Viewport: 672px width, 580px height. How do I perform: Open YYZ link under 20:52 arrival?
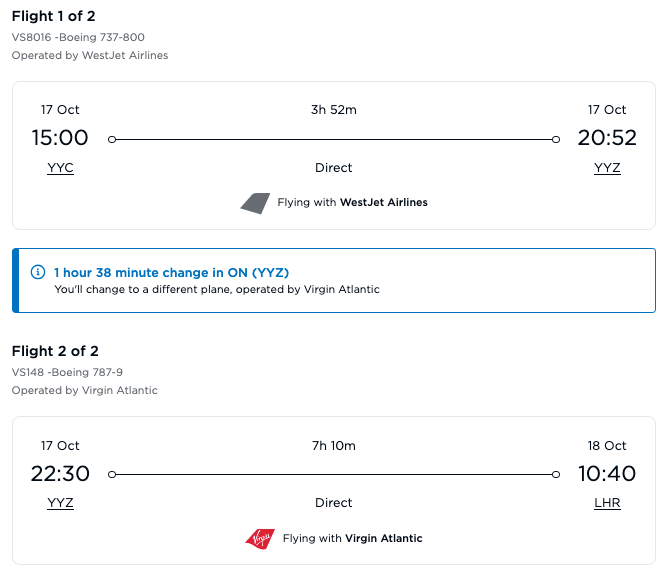[x=607, y=168]
